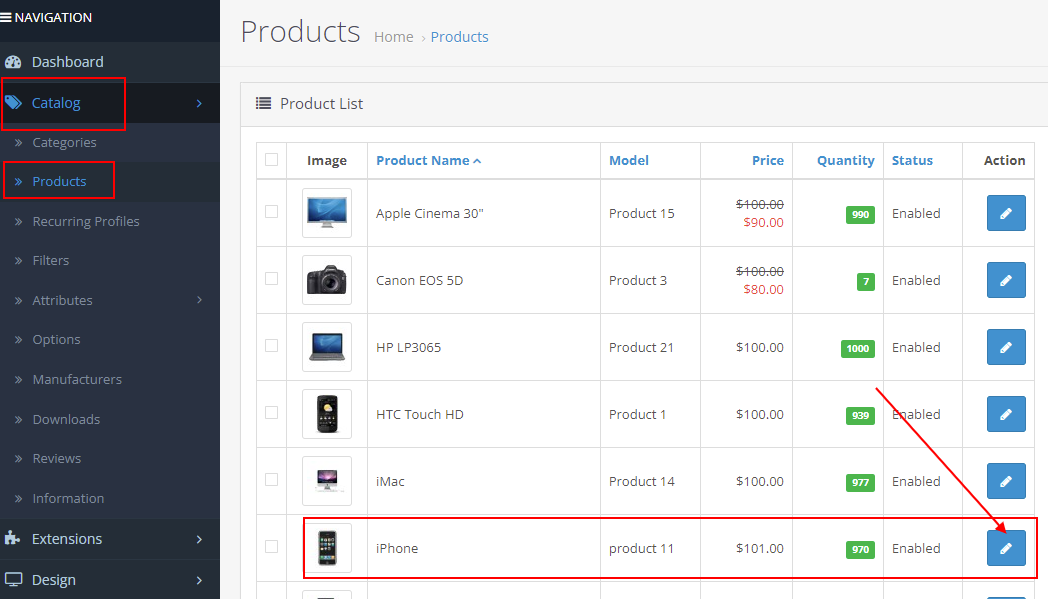Click the Canon EOS 5D camera thumbnail

pyautogui.click(x=327, y=280)
